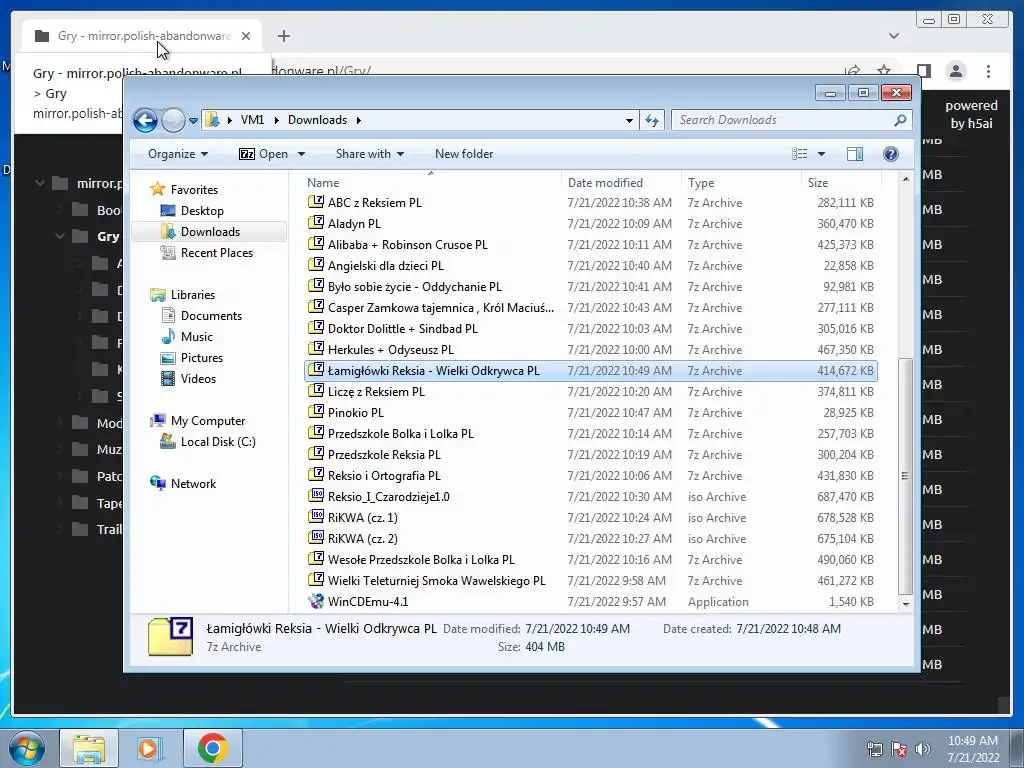Image resolution: width=1024 pixels, height=768 pixels.
Task: Open Windows Explorer from the taskbar
Action: point(89,748)
